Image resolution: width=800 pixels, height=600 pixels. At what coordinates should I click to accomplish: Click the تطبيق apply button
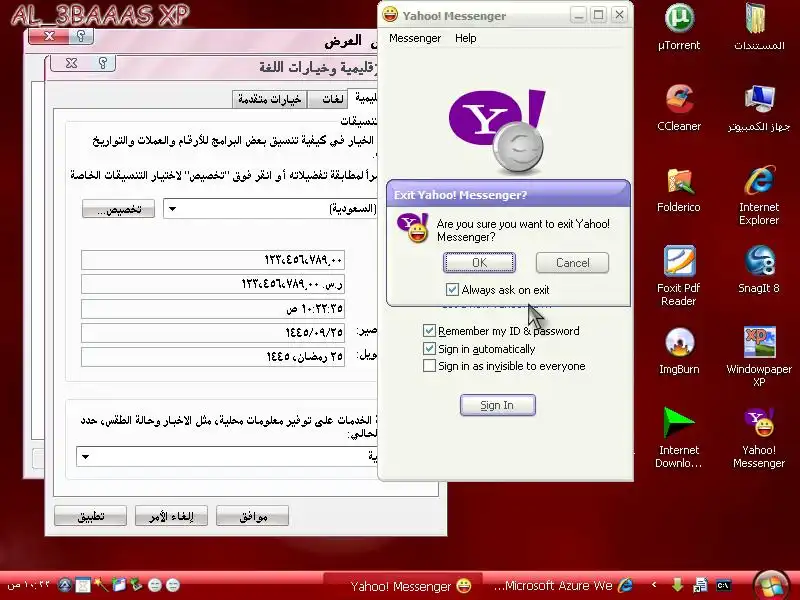coord(90,516)
